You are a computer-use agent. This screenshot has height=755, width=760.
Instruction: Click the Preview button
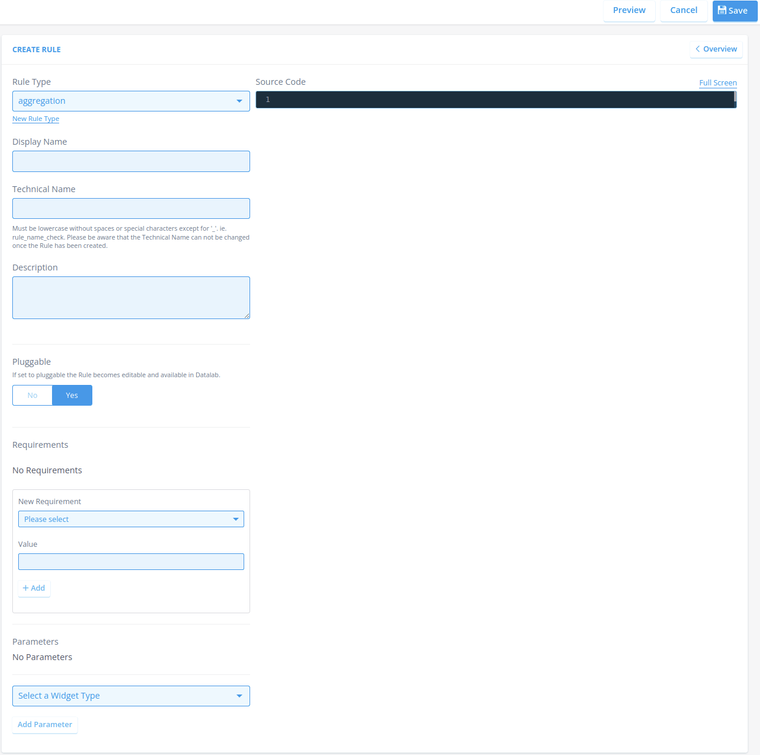tap(629, 10)
